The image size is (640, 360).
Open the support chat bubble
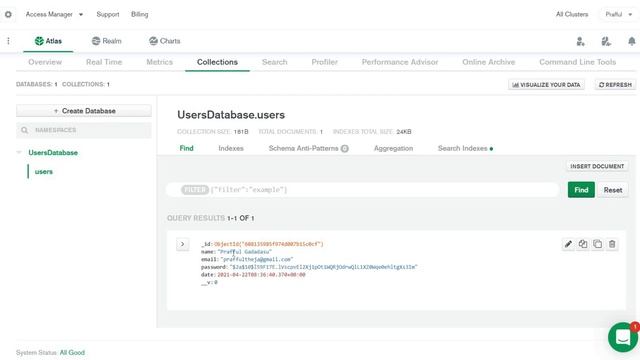(623, 337)
